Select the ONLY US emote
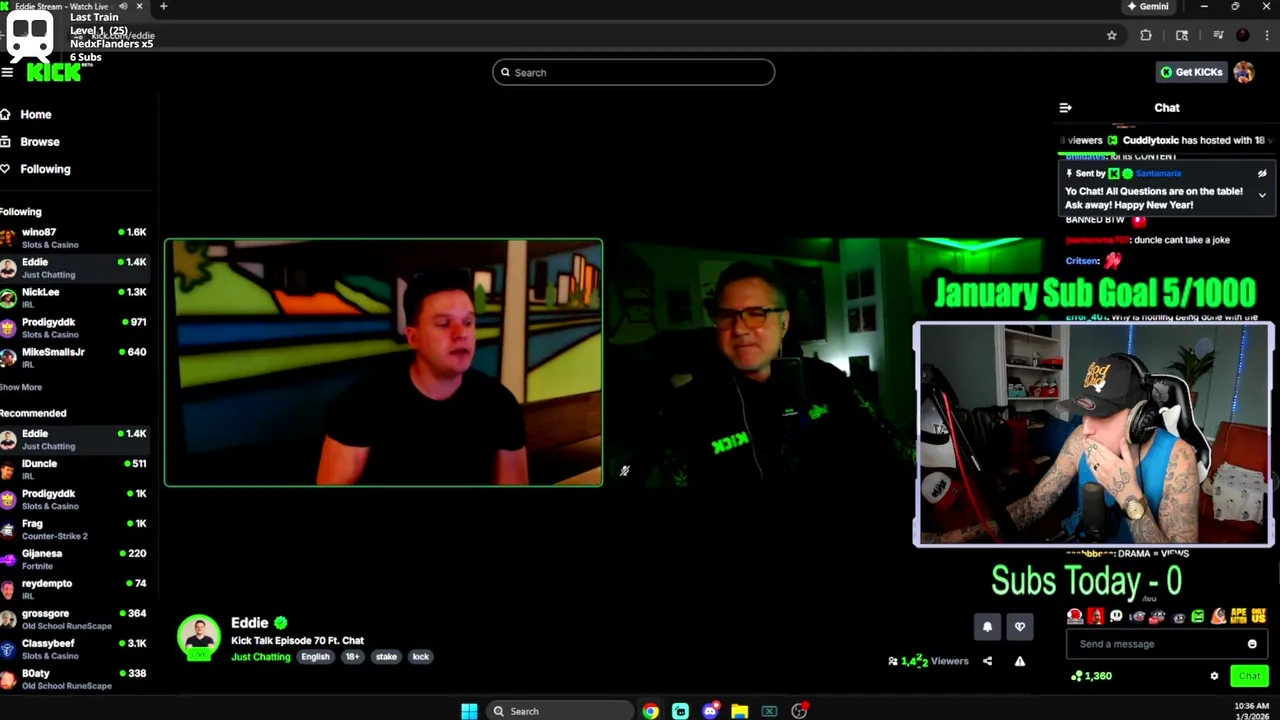The height and width of the screenshot is (720, 1280). click(x=1259, y=616)
